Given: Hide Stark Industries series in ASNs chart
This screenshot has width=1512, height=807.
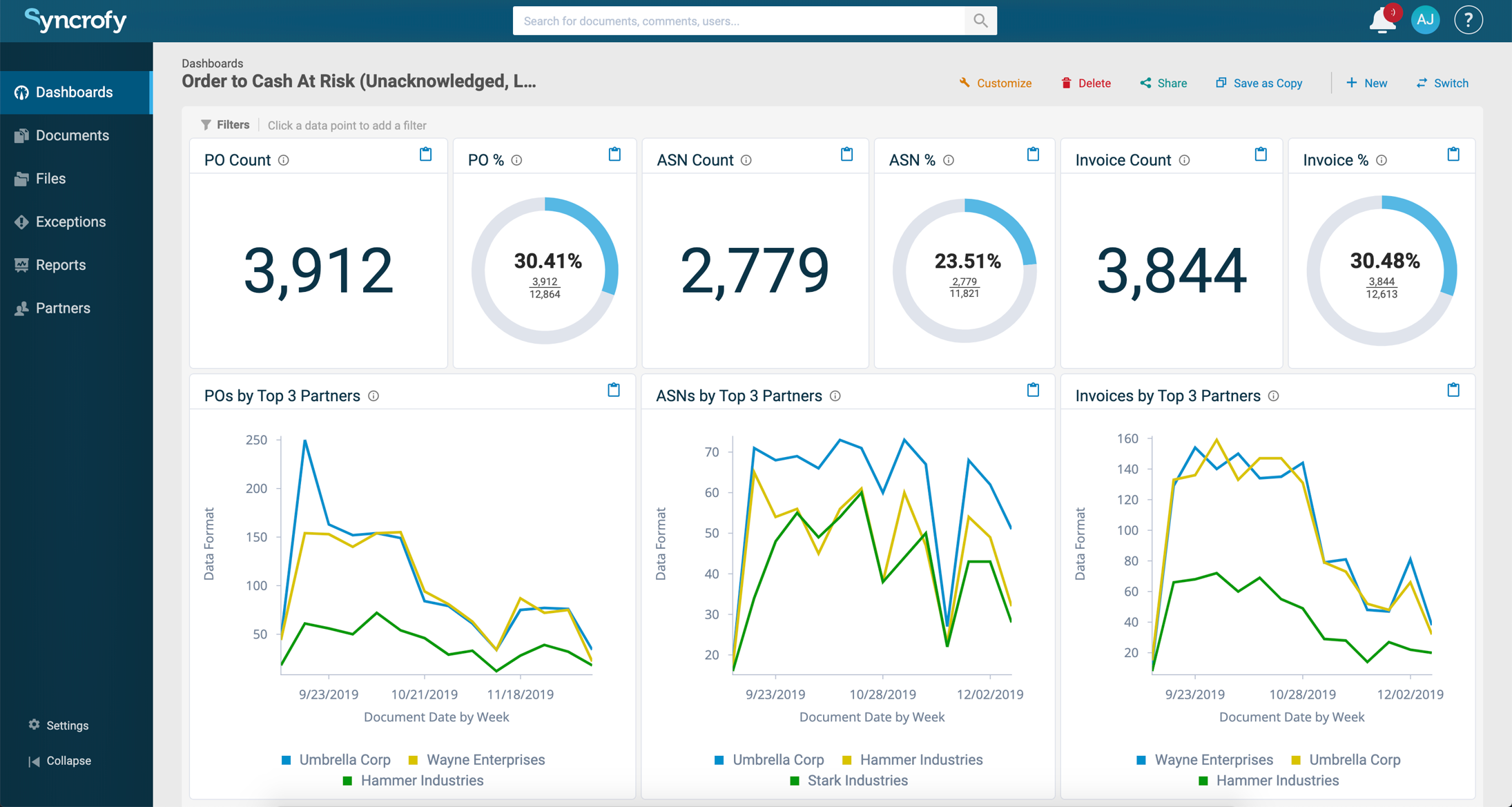Looking at the screenshot, I should pyautogui.click(x=849, y=780).
